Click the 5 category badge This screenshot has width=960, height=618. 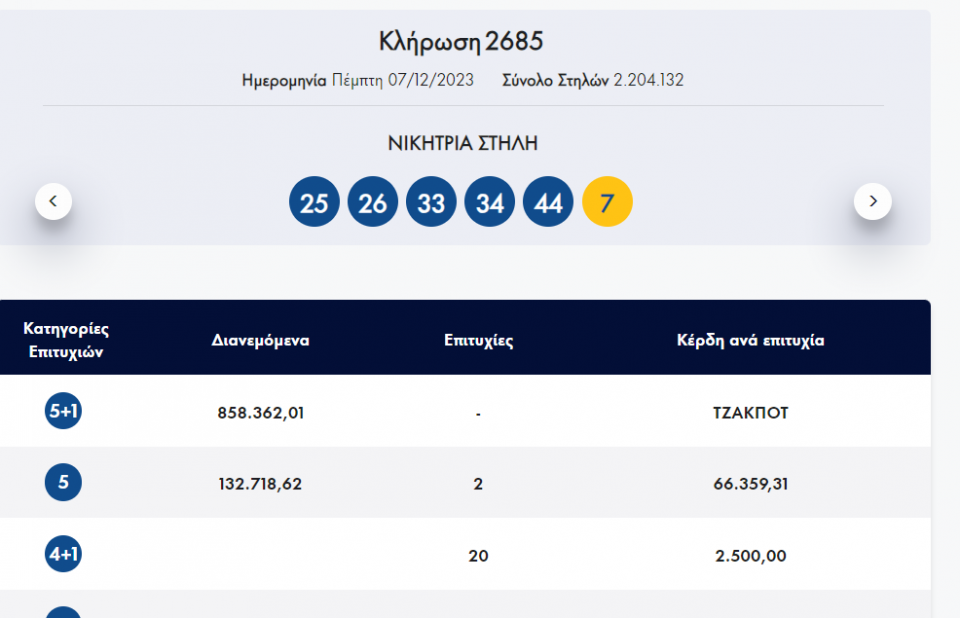pyautogui.click(x=63, y=484)
